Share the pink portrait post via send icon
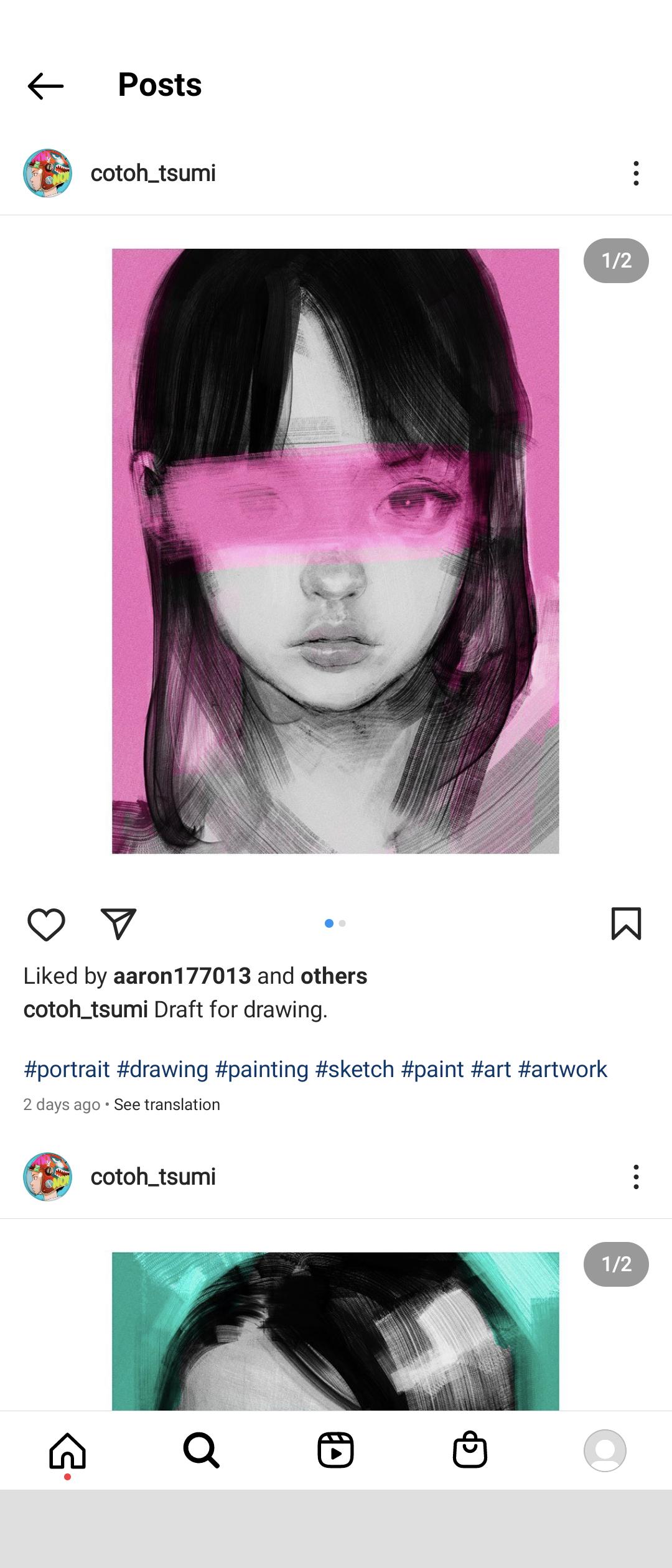 click(x=118, y=924)
